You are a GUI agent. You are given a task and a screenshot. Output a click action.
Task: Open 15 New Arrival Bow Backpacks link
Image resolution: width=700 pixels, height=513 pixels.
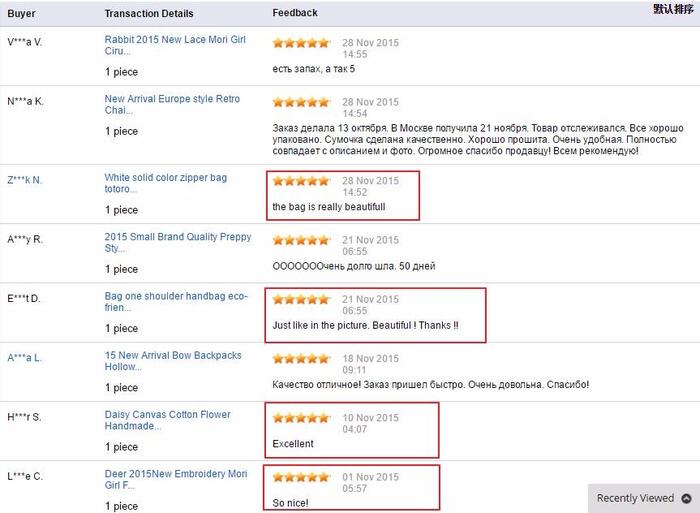point(172,360)
